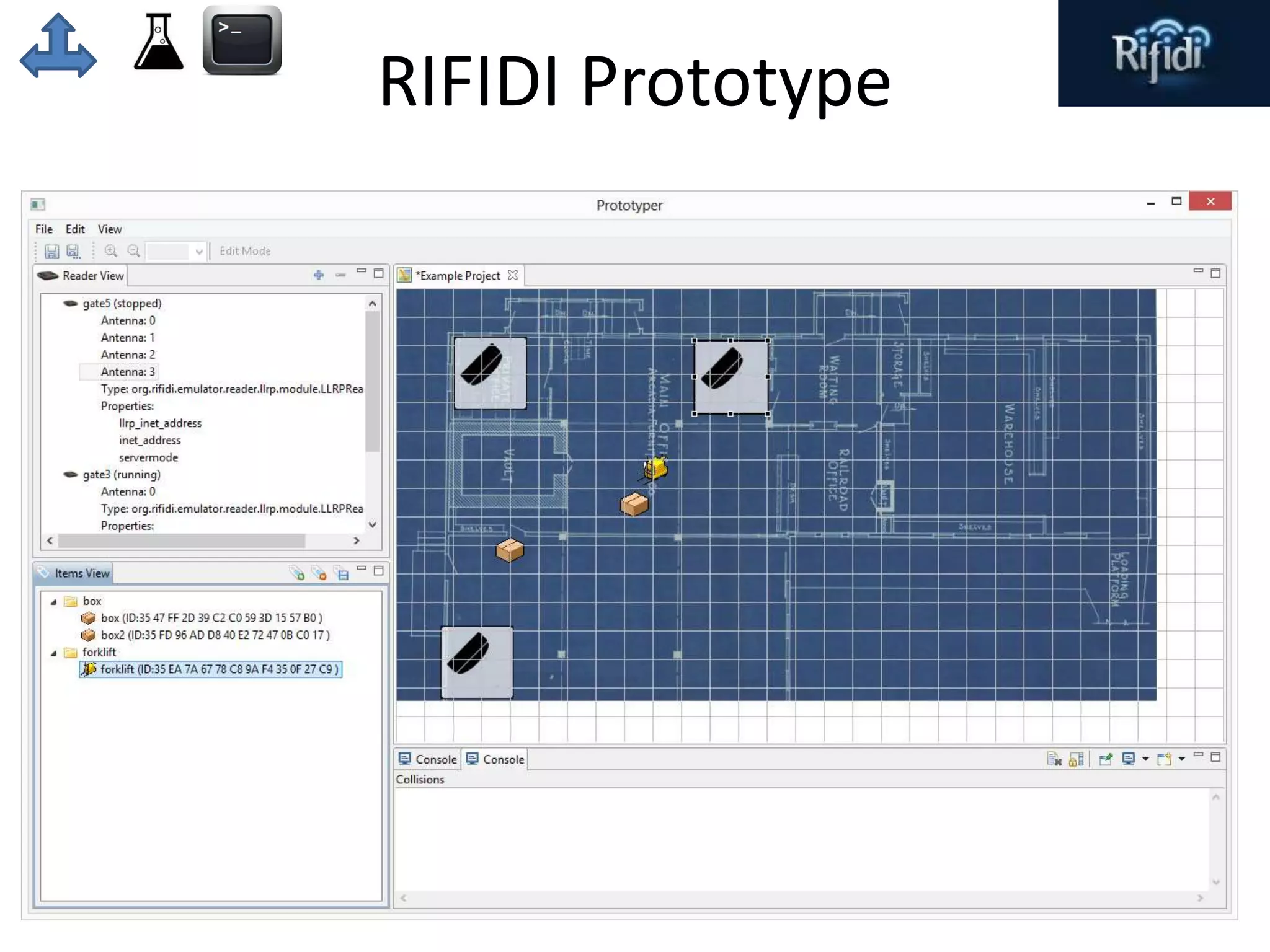Click Reader View vertical scrollbar up arrow

(373, 304)
